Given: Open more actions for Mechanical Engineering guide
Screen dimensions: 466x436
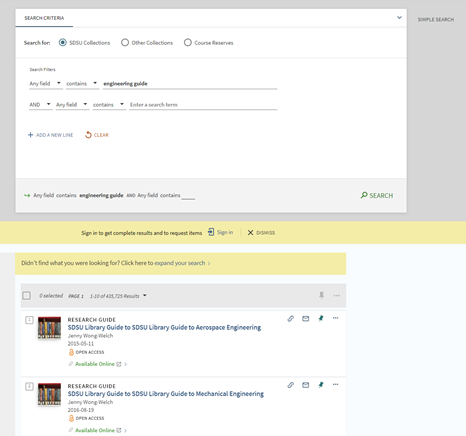Looking at the screenshot, I should coord(336,384).
